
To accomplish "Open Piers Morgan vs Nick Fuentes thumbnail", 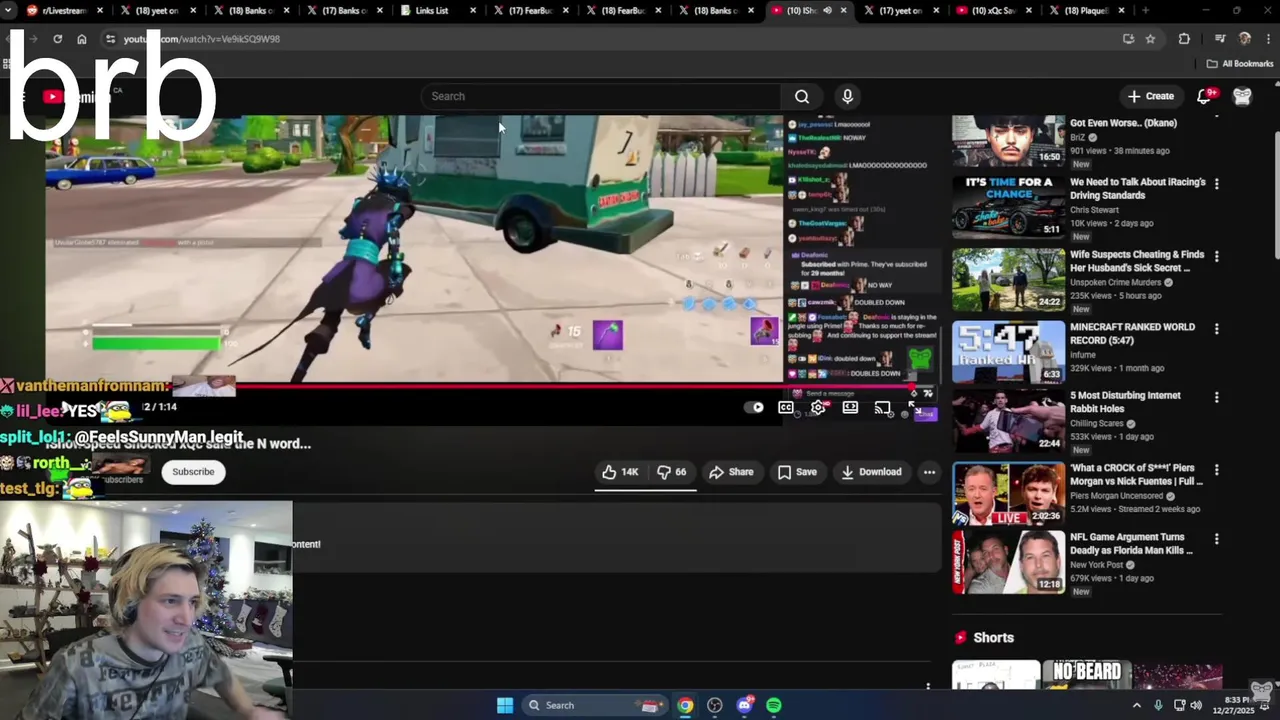I will click(x=1008, y=493).
